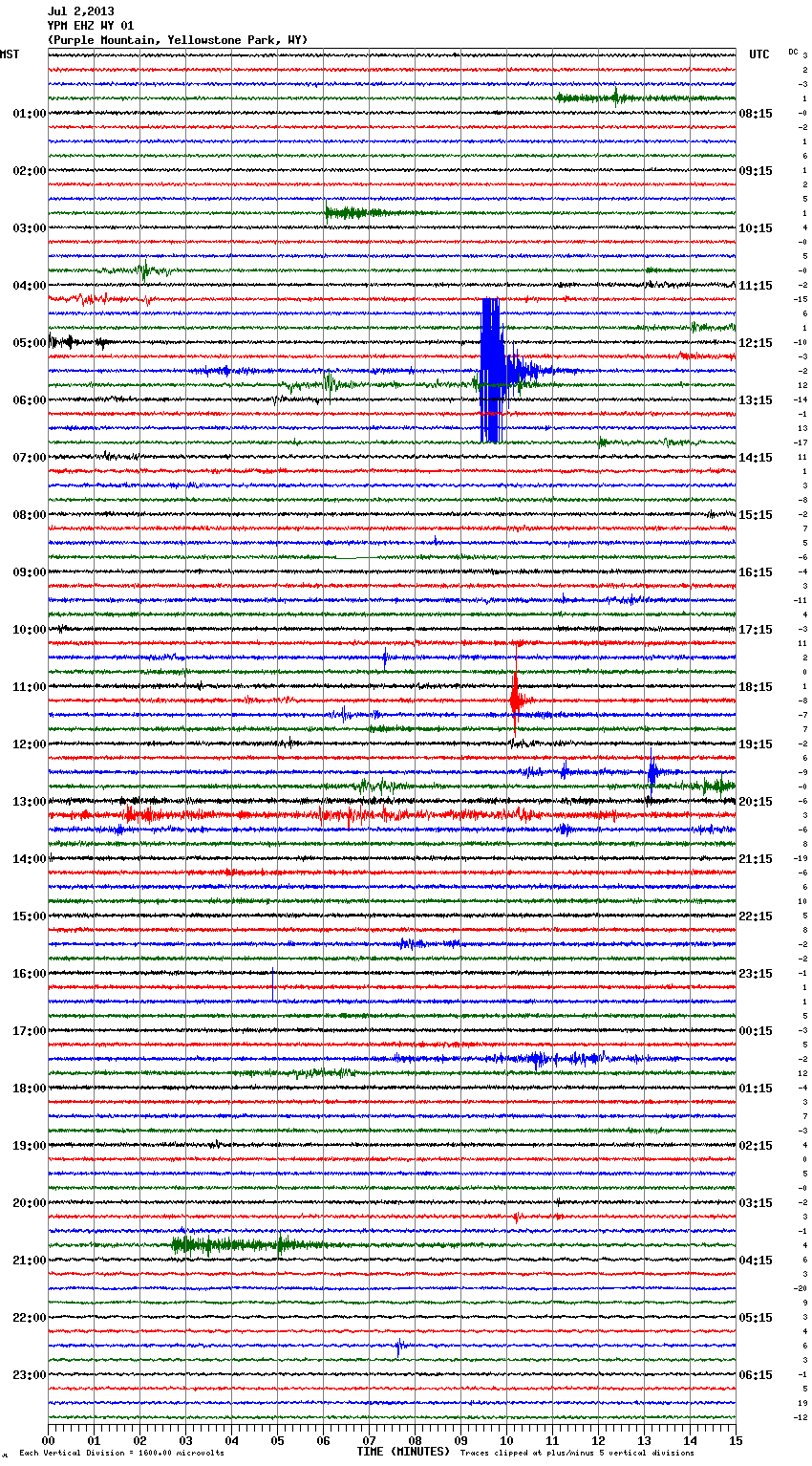This screenshot has height=1466, width=812.
Task: Click the "TIME (MINUTES)" axis title
Action: [x=403, y=1452]
